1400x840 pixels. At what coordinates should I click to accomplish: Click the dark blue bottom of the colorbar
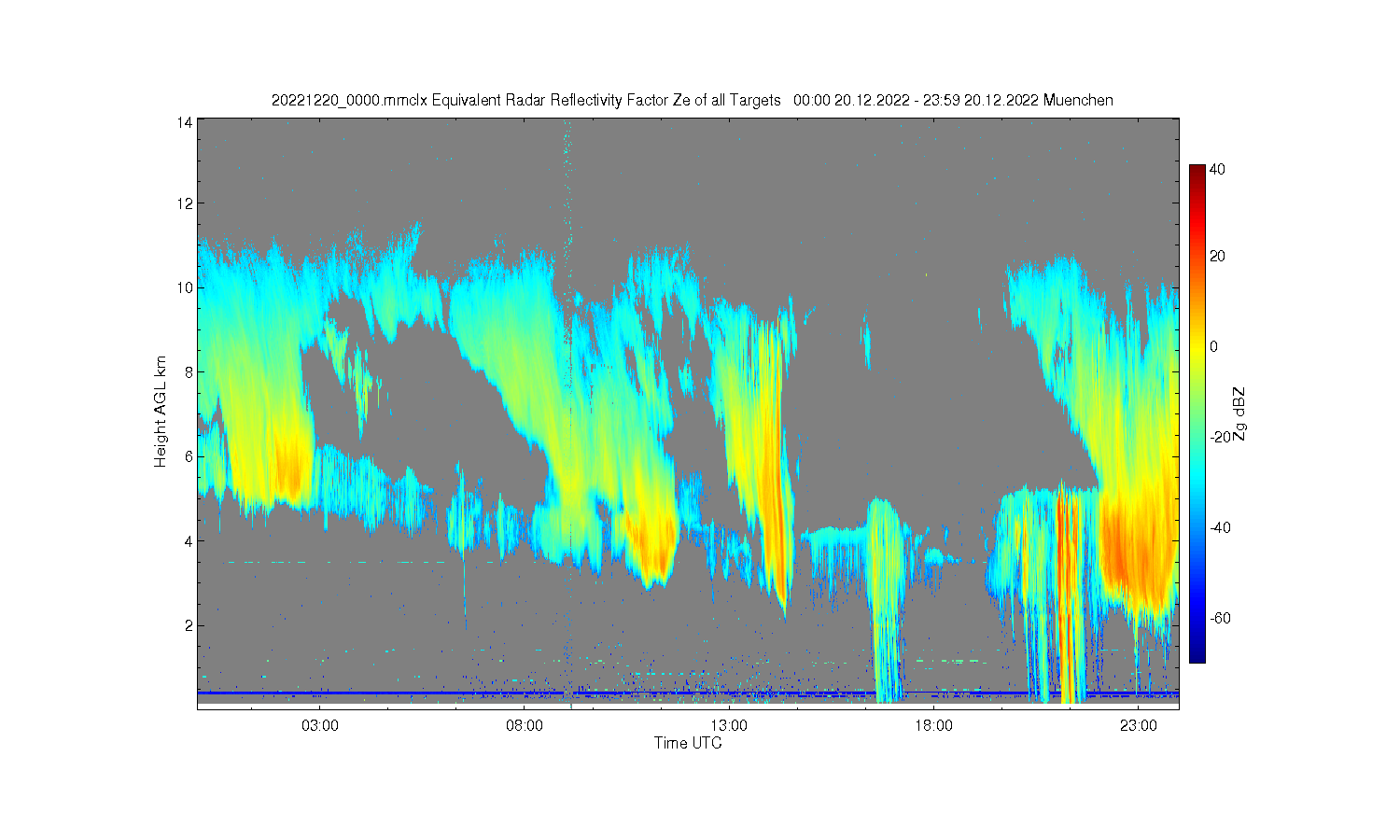coord(1197,653)
